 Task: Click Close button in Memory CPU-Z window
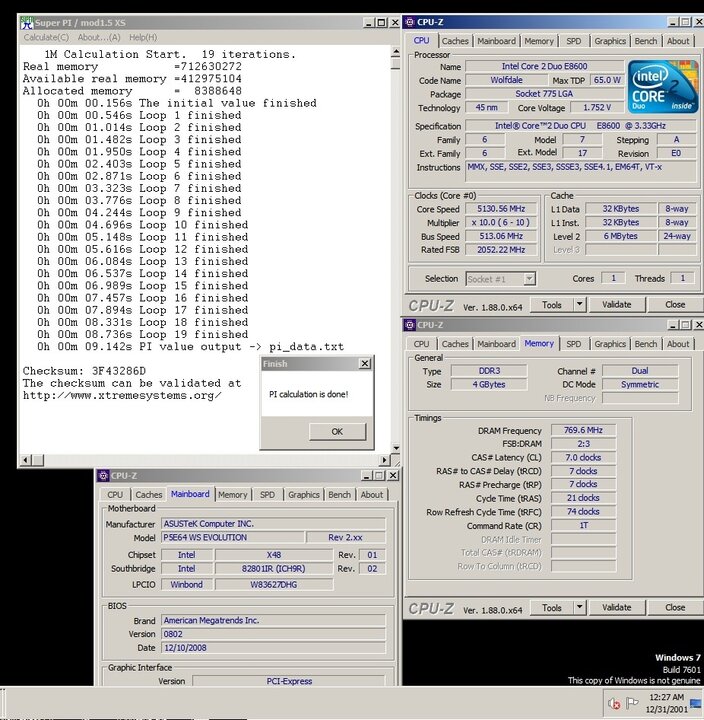tap(675, 608)
